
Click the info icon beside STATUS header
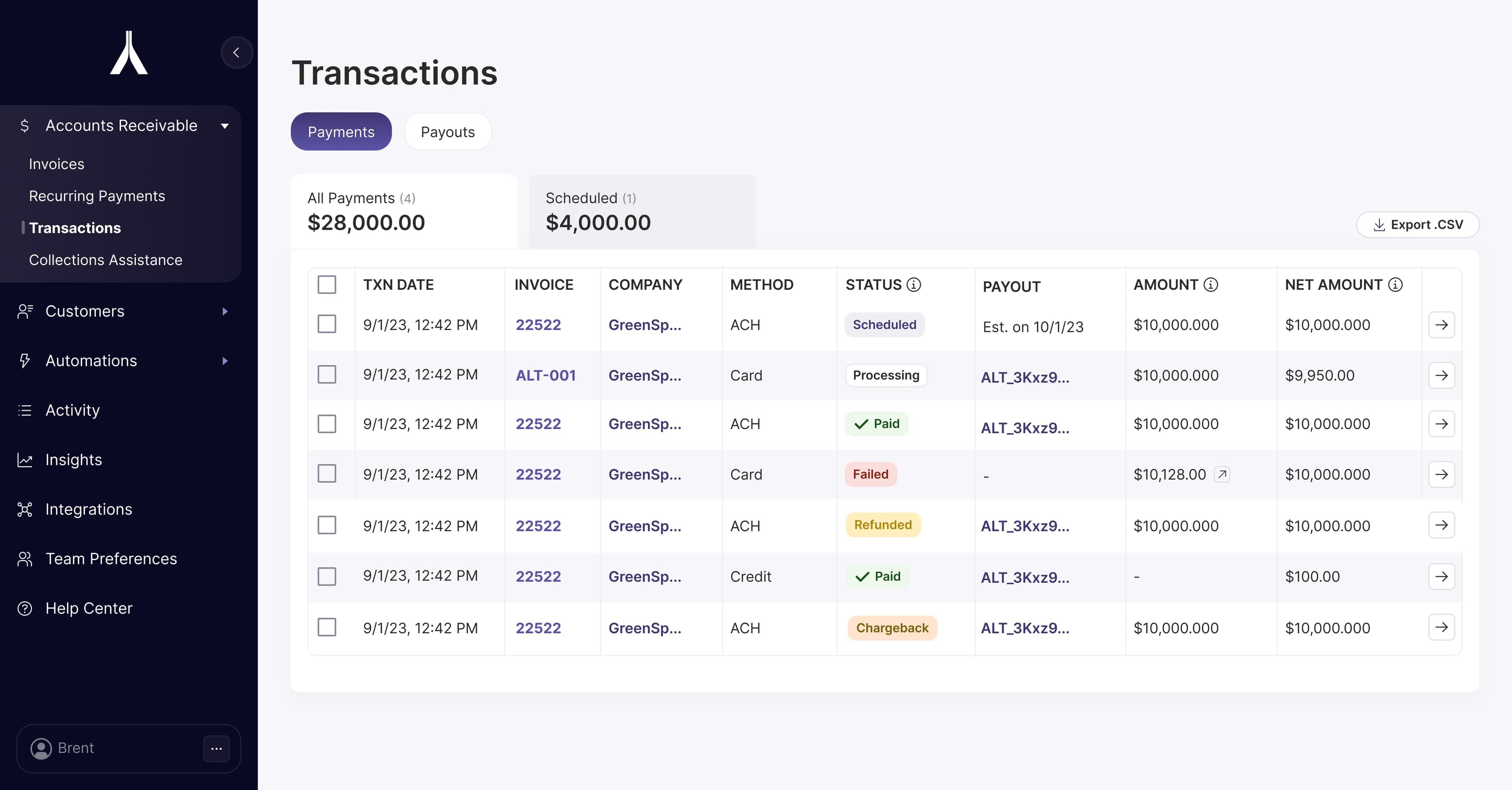pyautogui.click(x=914, y=285)
